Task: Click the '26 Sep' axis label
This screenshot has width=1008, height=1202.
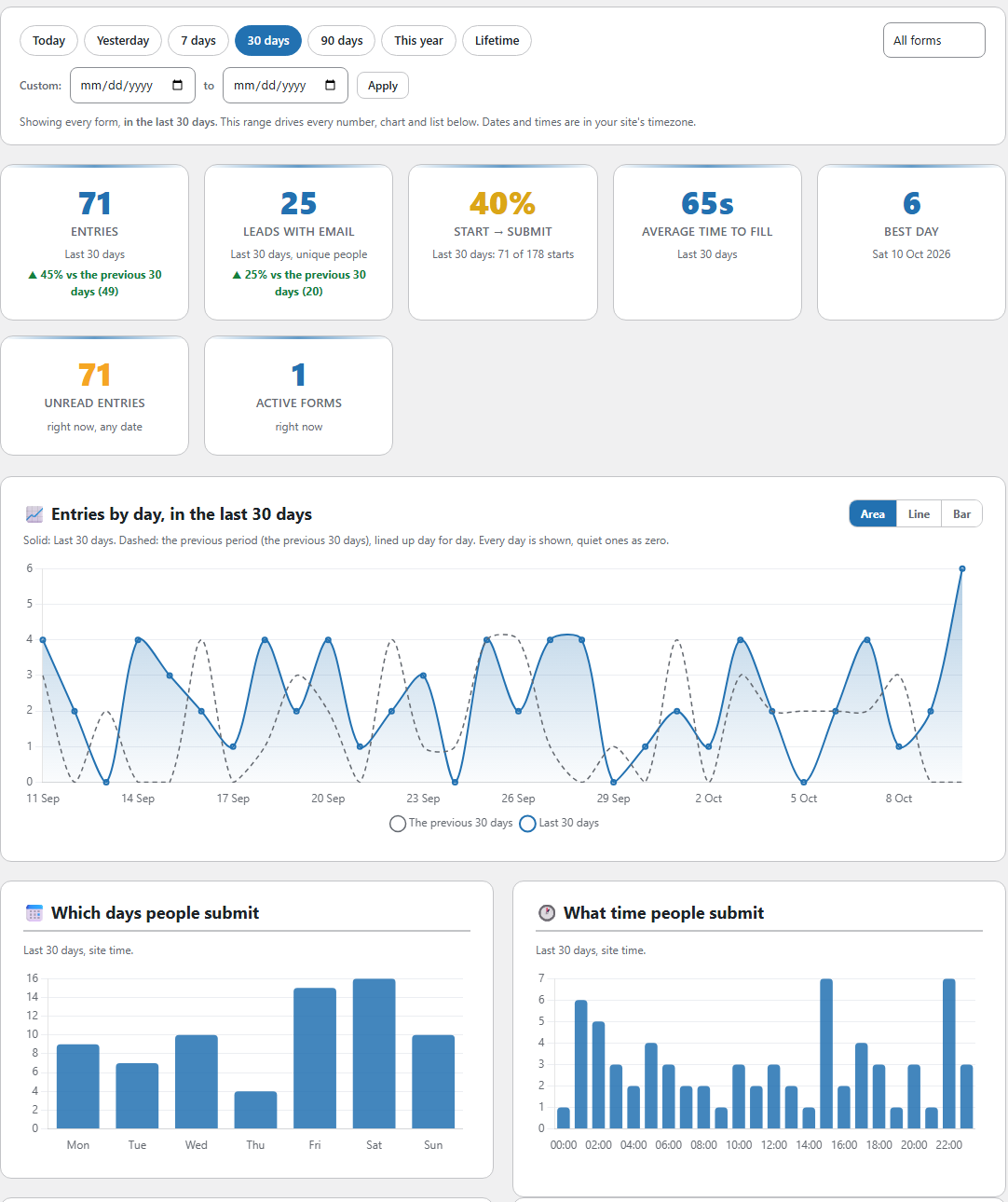Action: tap(518, 799)
